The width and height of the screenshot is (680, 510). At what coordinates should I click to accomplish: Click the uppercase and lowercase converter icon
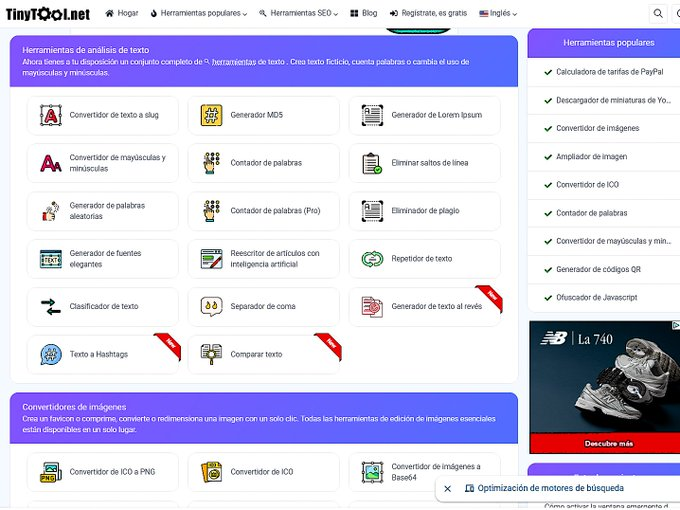(51, 163)
